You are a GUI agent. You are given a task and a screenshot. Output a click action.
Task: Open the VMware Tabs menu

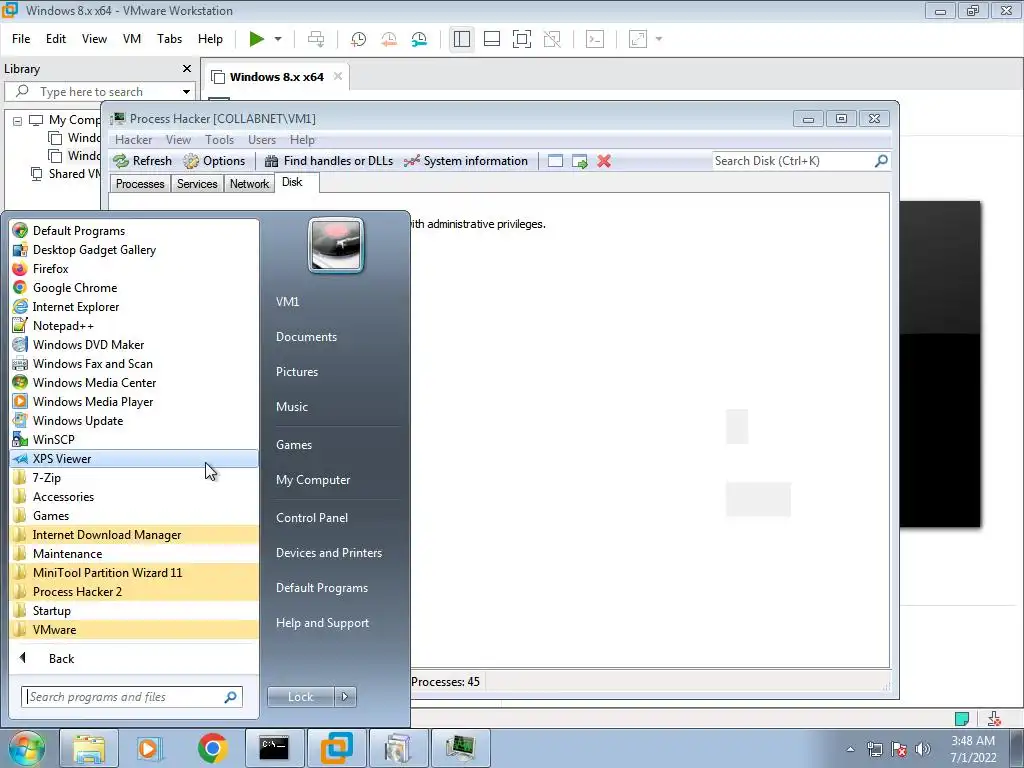point(169,39)
